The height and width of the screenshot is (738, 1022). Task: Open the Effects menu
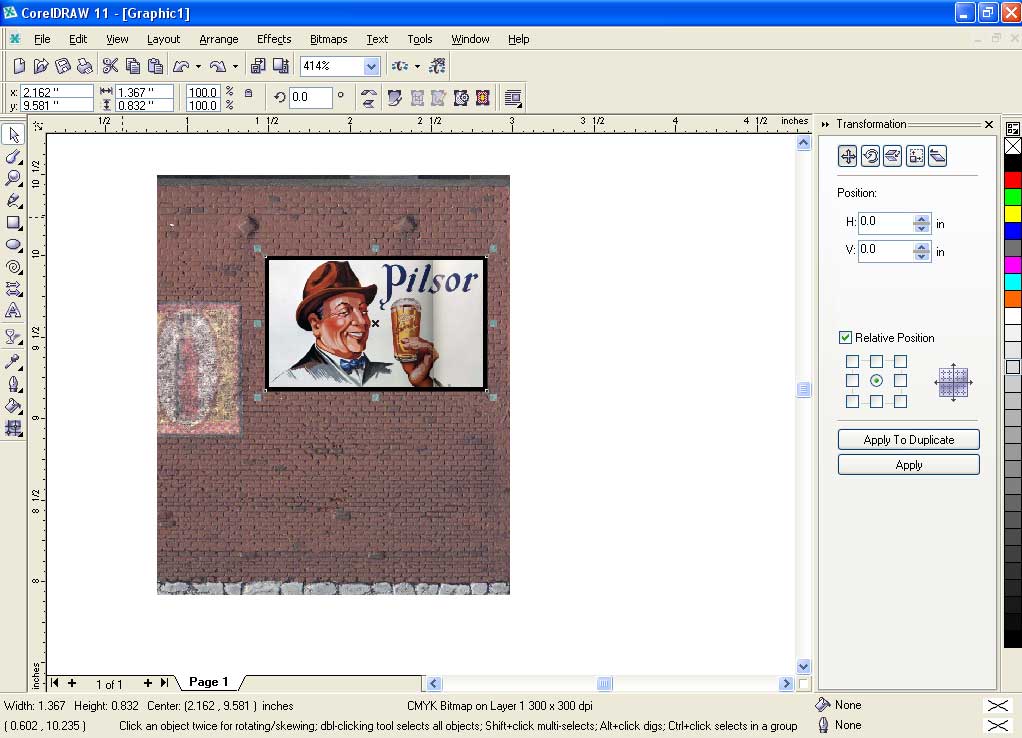click(273, 39)
